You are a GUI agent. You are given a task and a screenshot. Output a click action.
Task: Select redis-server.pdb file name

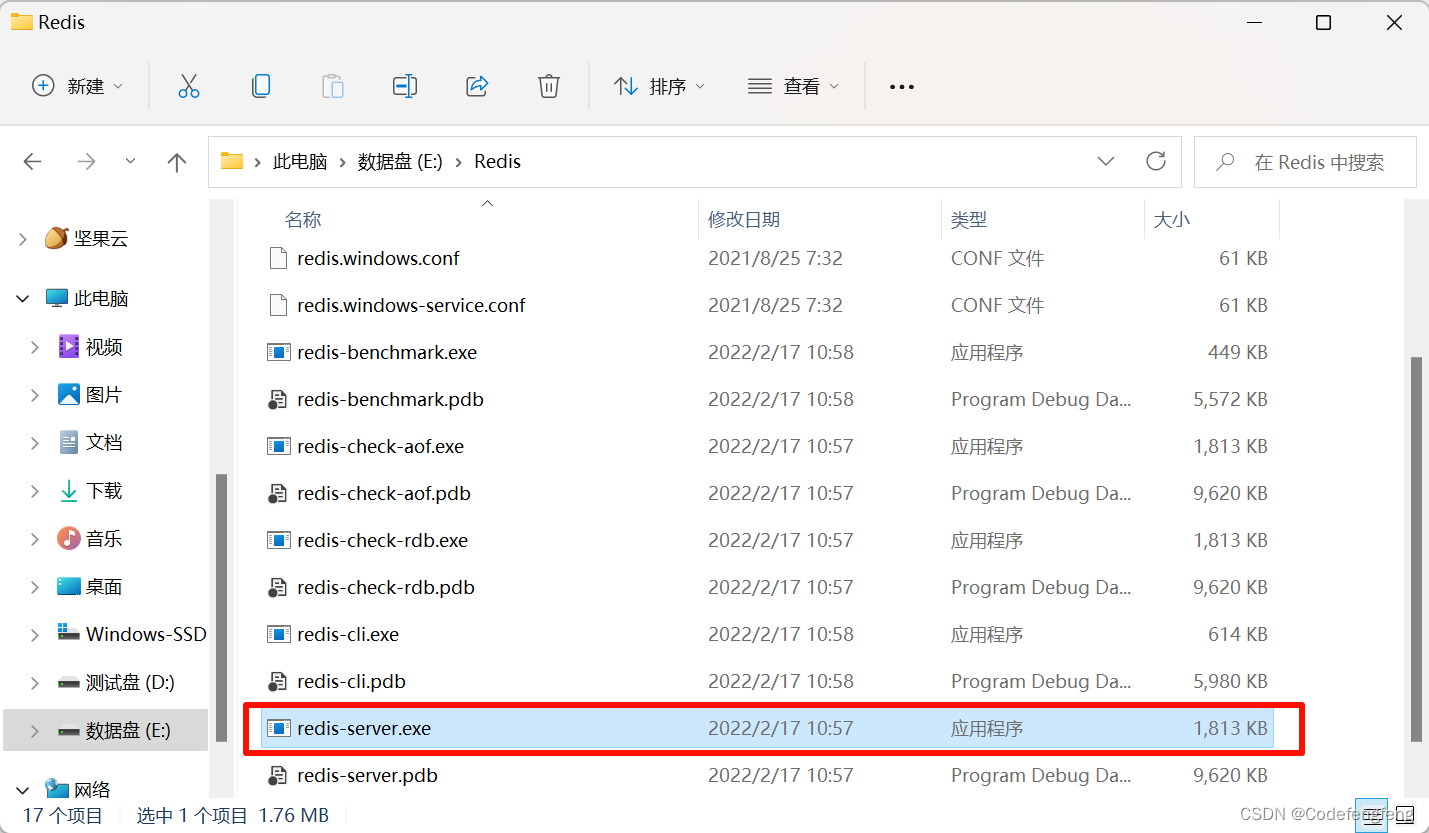pos(367,775)
